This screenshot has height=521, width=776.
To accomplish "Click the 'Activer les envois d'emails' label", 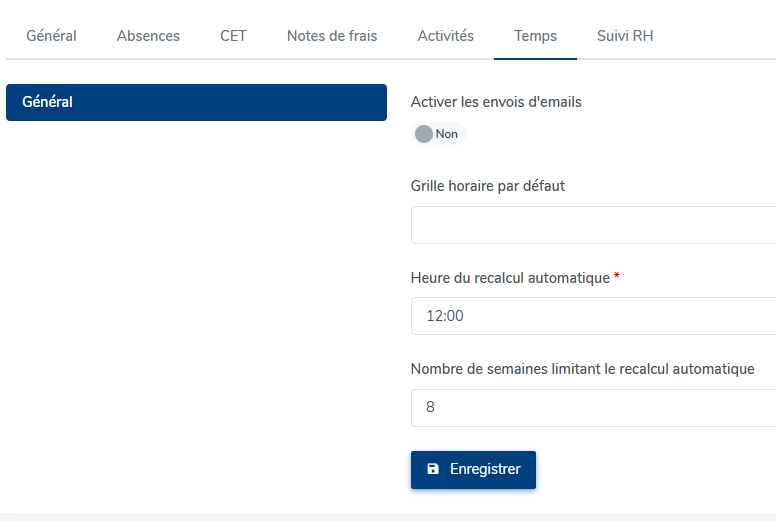I will click(496, 102).
